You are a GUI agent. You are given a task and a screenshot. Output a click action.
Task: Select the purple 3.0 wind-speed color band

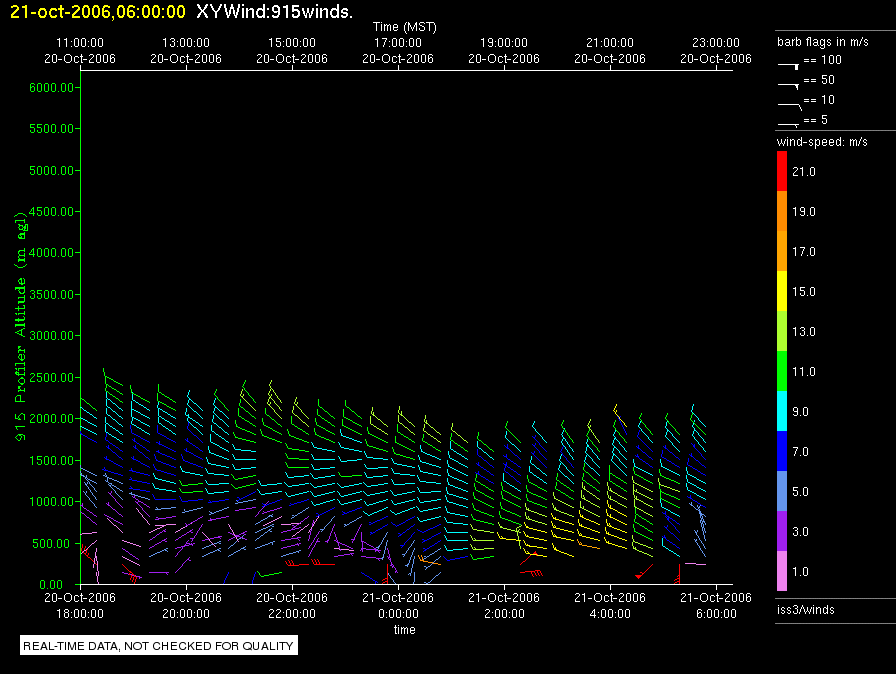[x=783, y=531]
